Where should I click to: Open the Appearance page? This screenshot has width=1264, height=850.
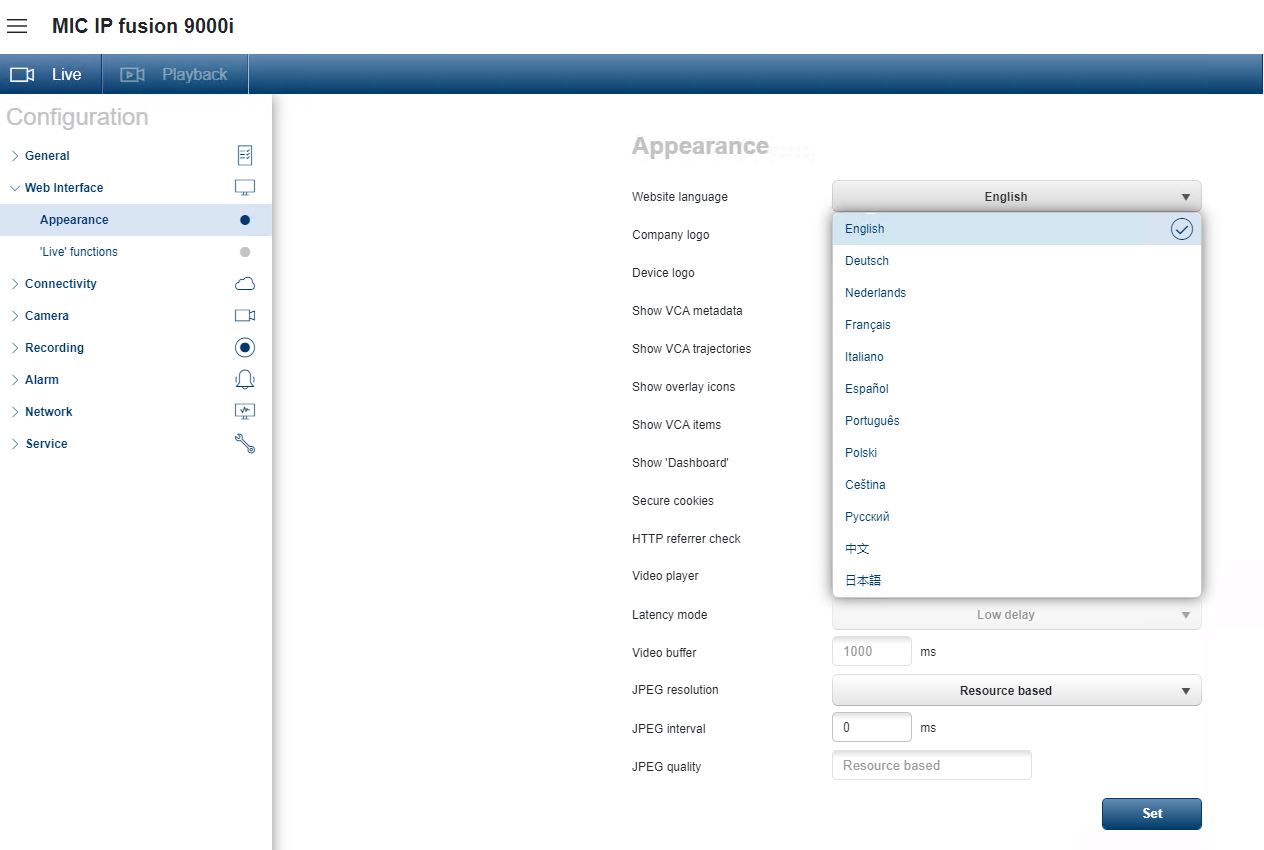pyautogui.click(x=136, y=220)
